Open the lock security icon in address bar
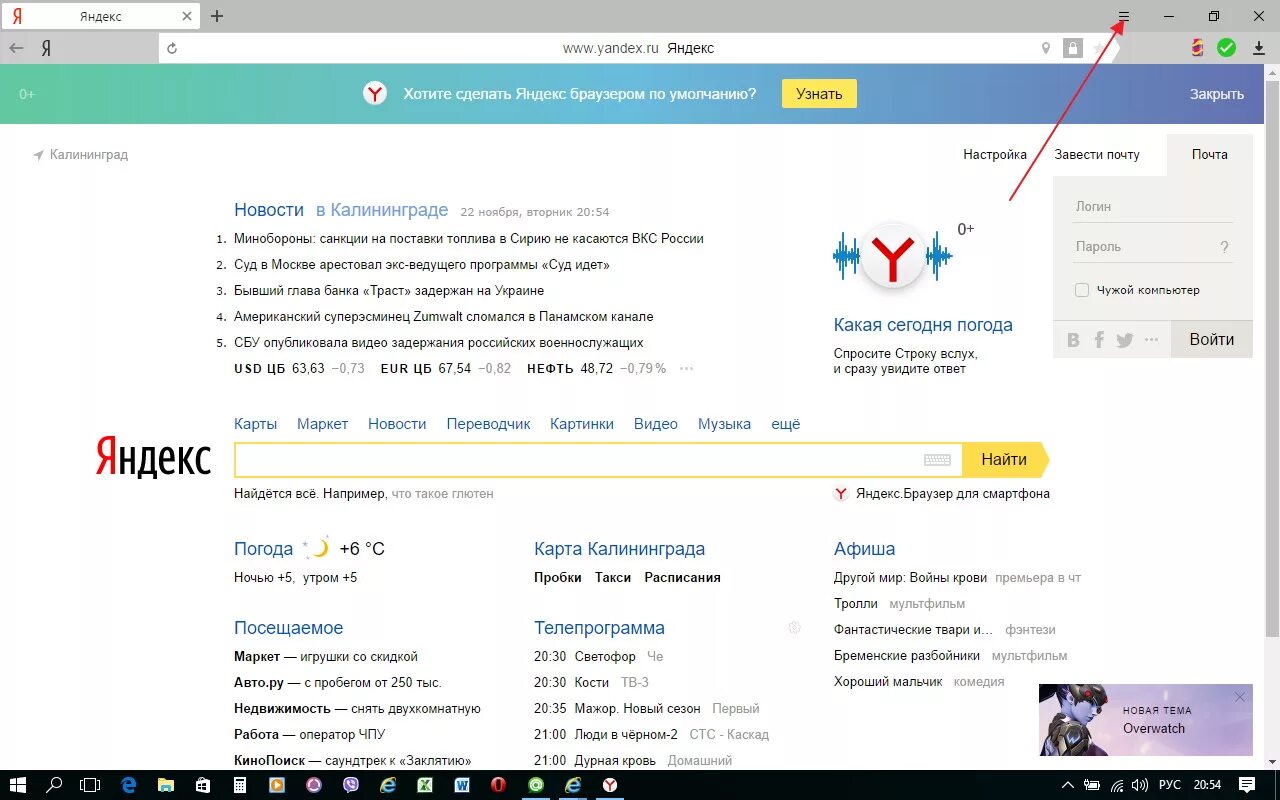1280x800 pixels. 1073,48
